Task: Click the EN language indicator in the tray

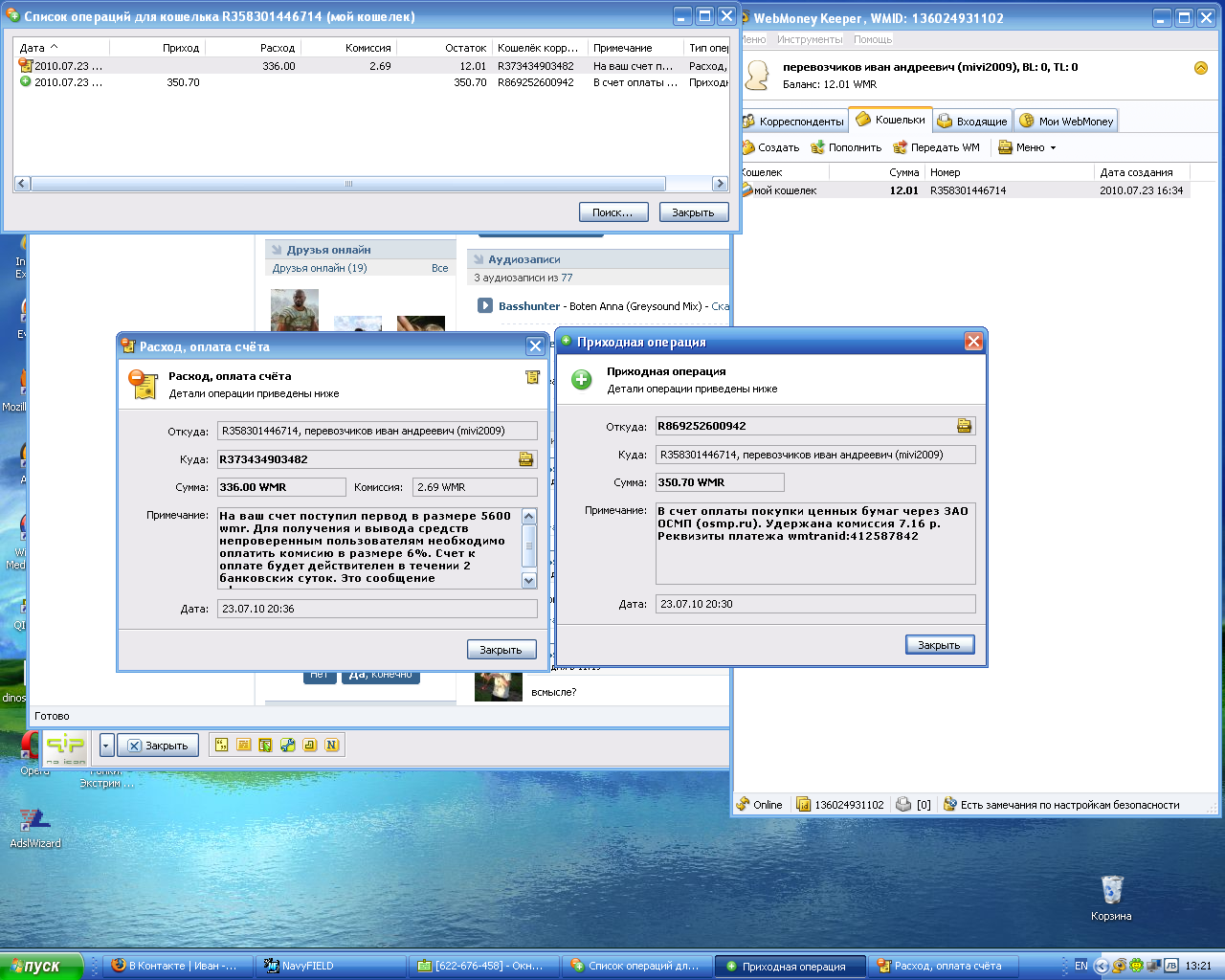Action: (1080, 966)
